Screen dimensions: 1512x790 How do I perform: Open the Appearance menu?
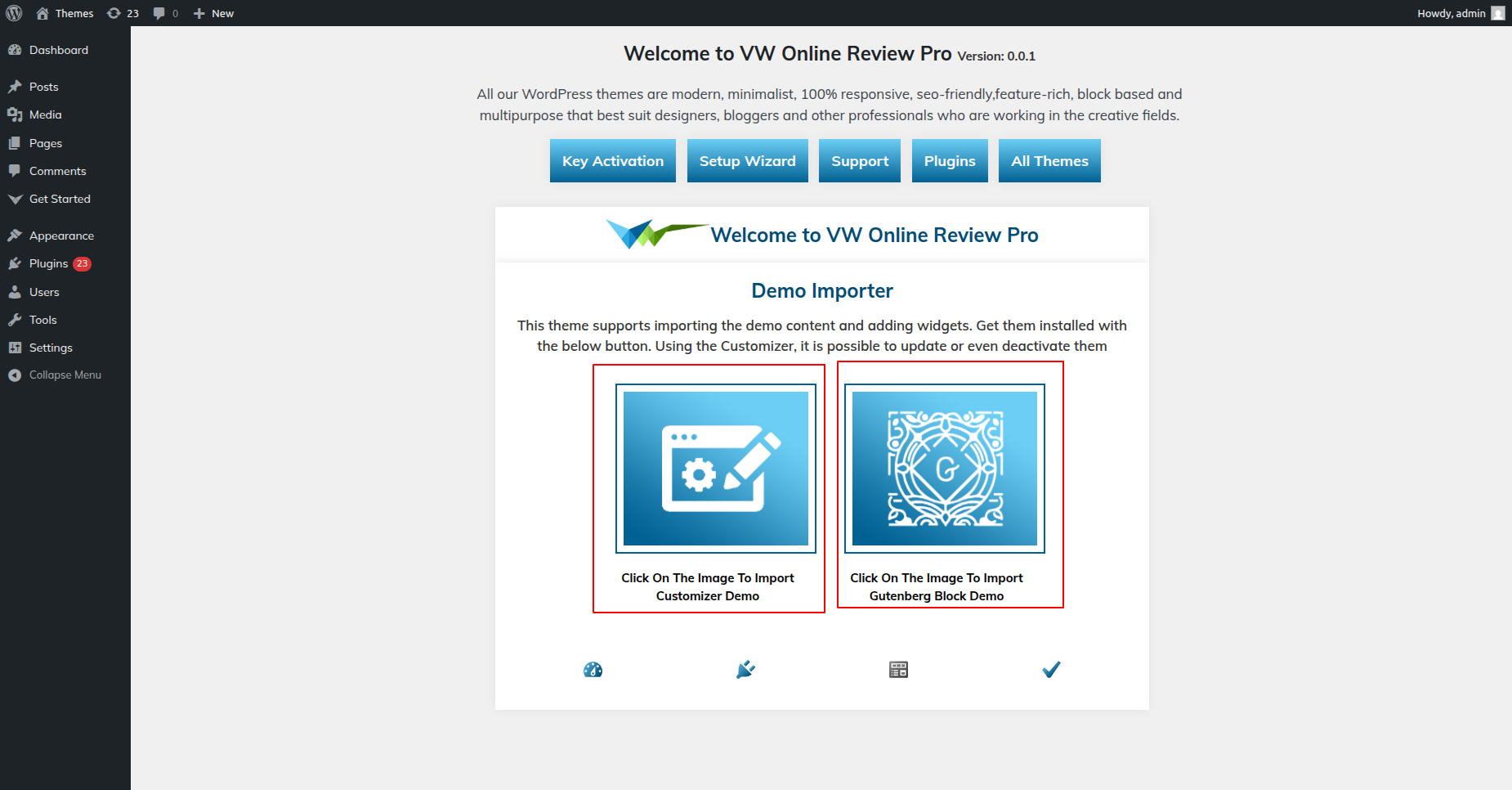click(61, 236)
